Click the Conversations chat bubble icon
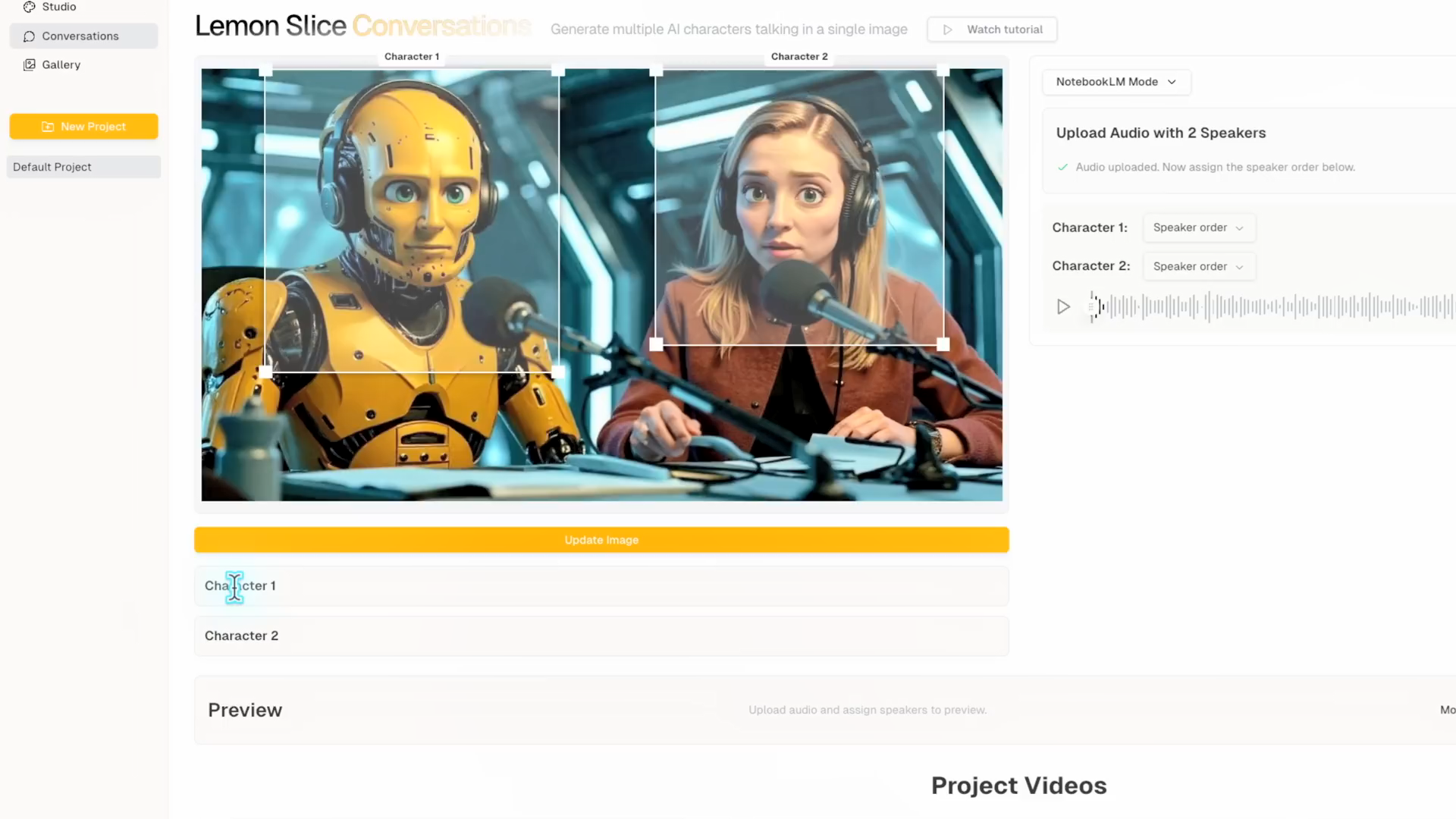 point(30,36)
